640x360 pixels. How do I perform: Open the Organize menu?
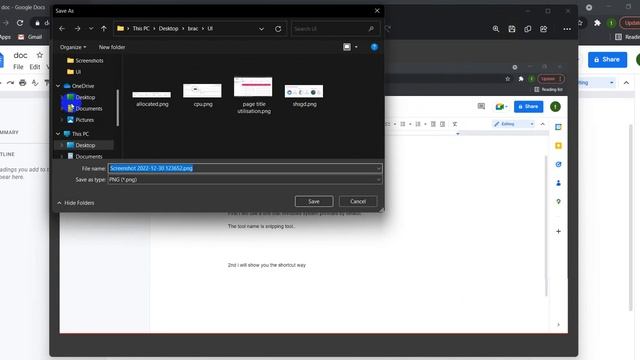click(73, 47)
